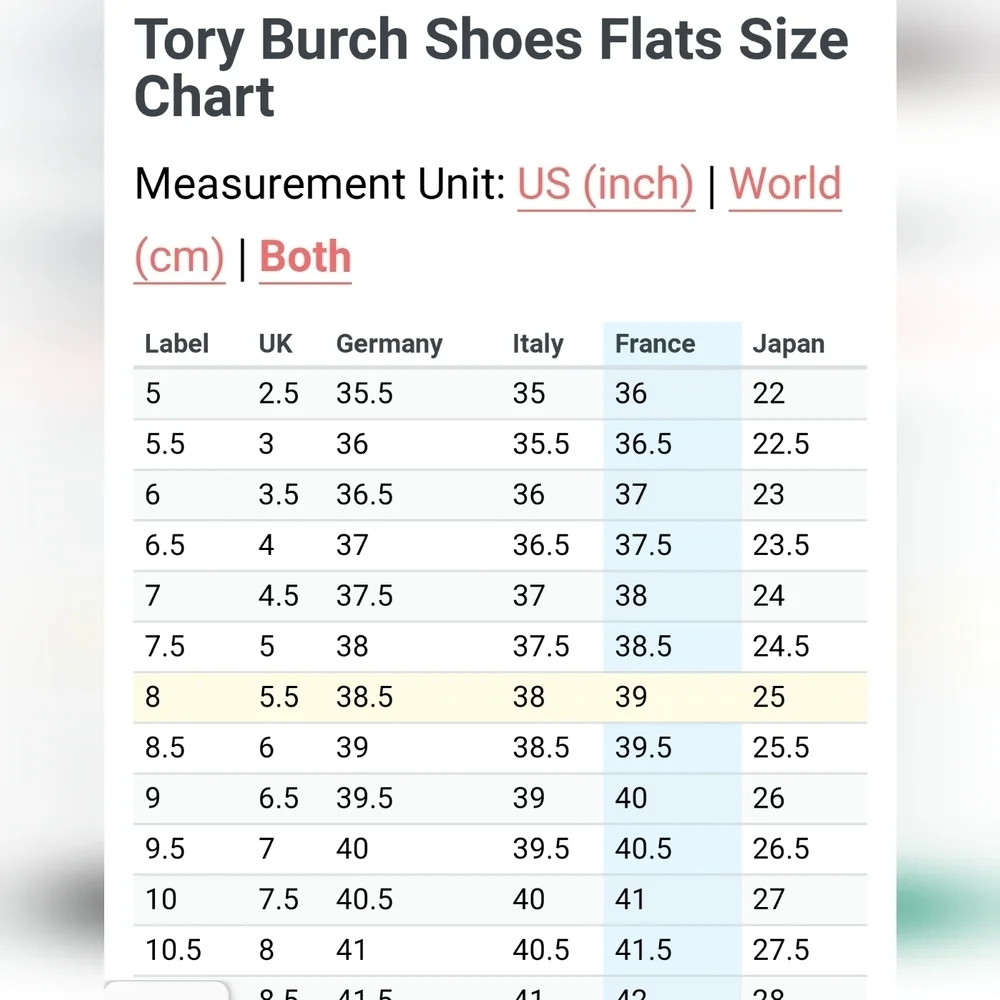Screen dimensions: 1000x1000
Task: Choose the Both measurement unit link
Action: pyautogui.click(x=305, y=257)
